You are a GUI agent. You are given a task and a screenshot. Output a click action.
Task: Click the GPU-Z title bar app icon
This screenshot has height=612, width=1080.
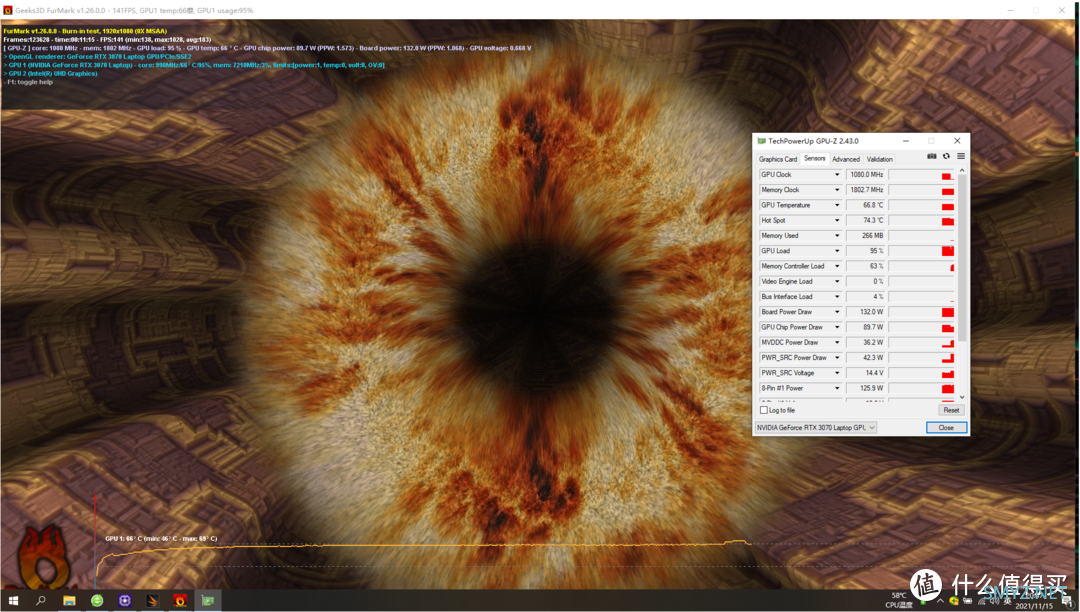pyautogui.click(x=761, y=141)
